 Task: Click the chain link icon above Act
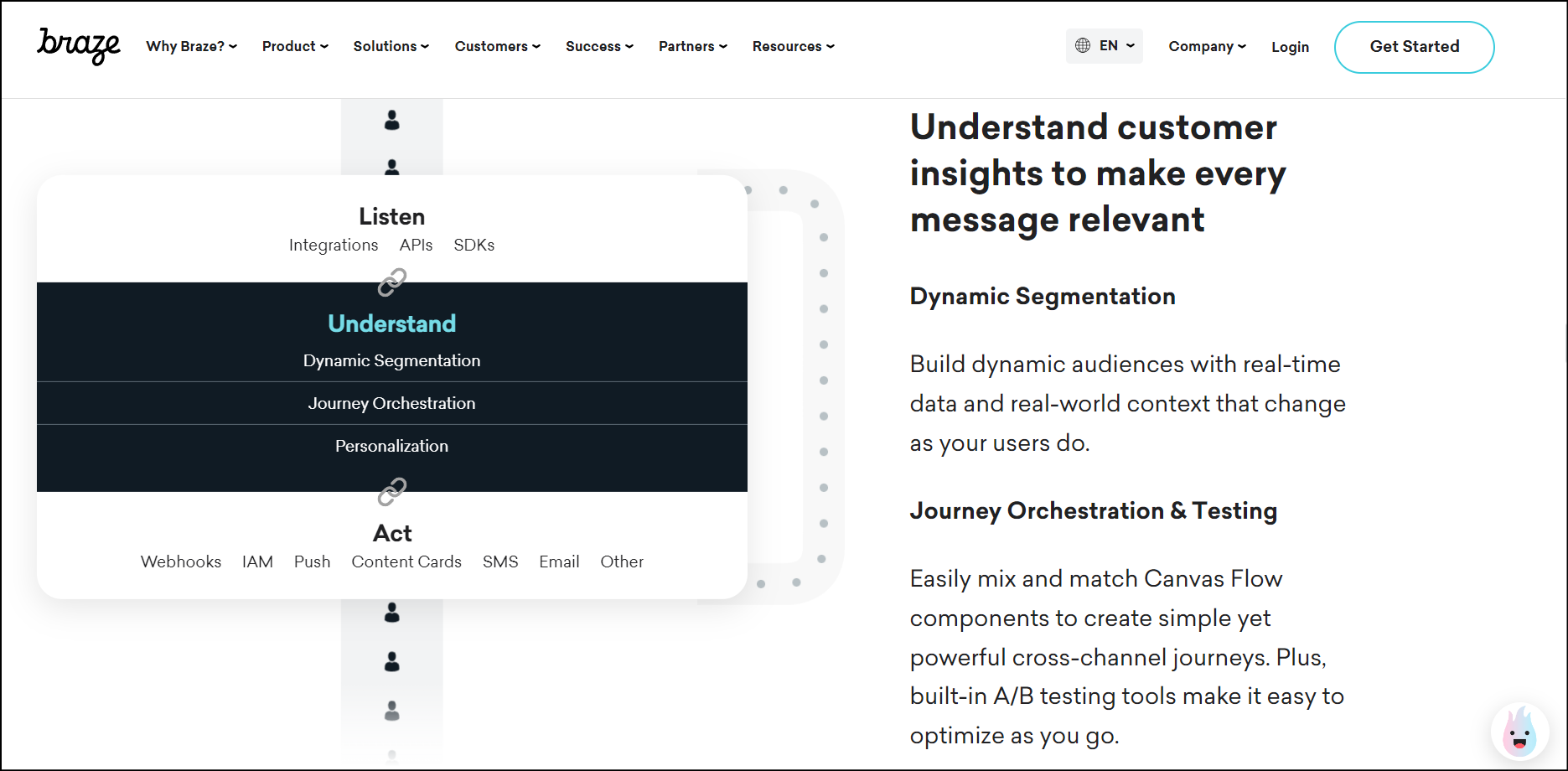tap(392, 492)
